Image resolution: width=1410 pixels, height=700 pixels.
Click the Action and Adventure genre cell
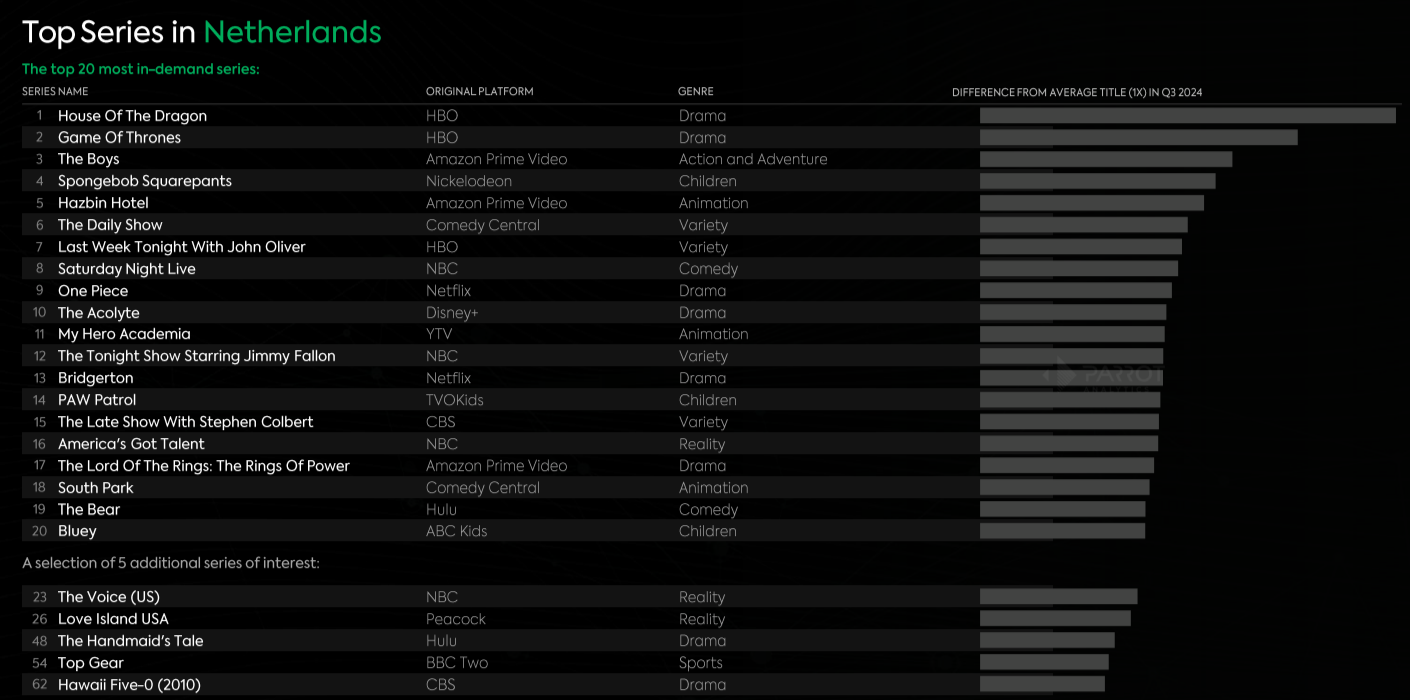(753, 159)
